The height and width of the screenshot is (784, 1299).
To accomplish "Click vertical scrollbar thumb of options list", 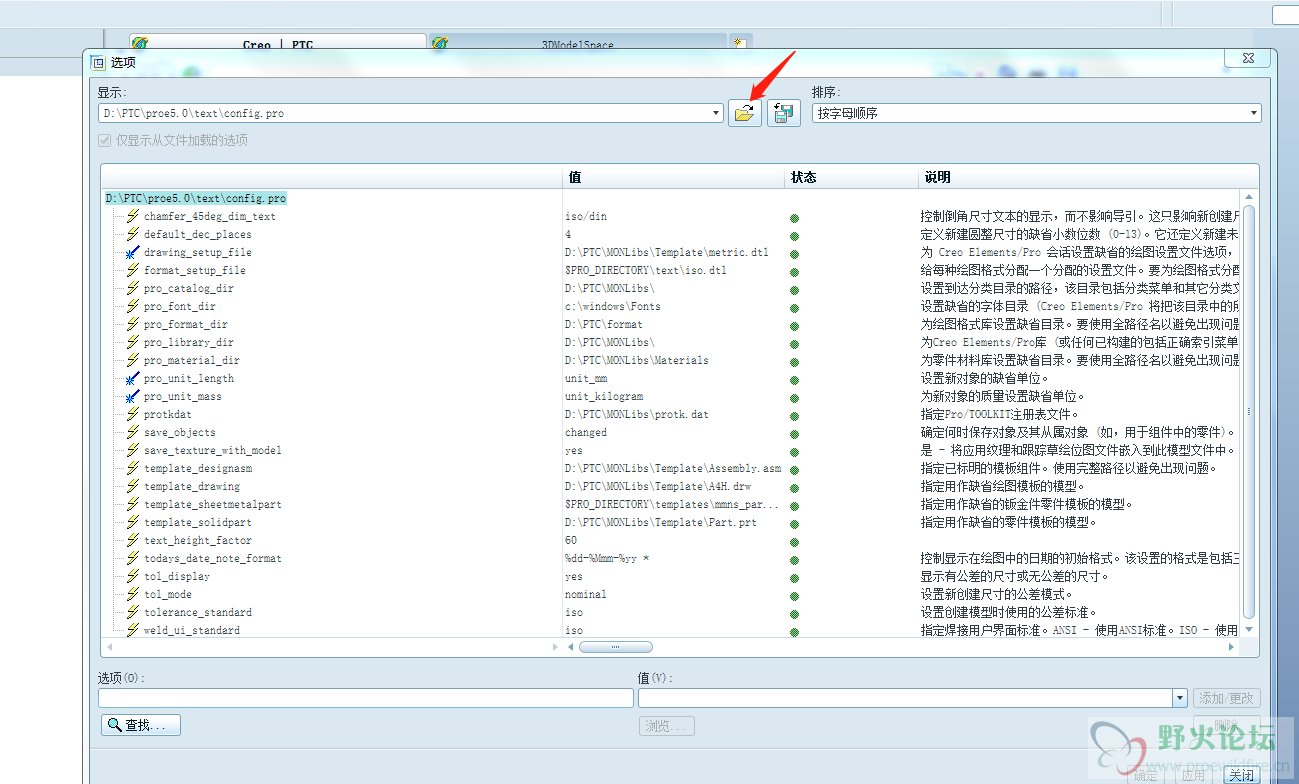I will [1248, 410].
